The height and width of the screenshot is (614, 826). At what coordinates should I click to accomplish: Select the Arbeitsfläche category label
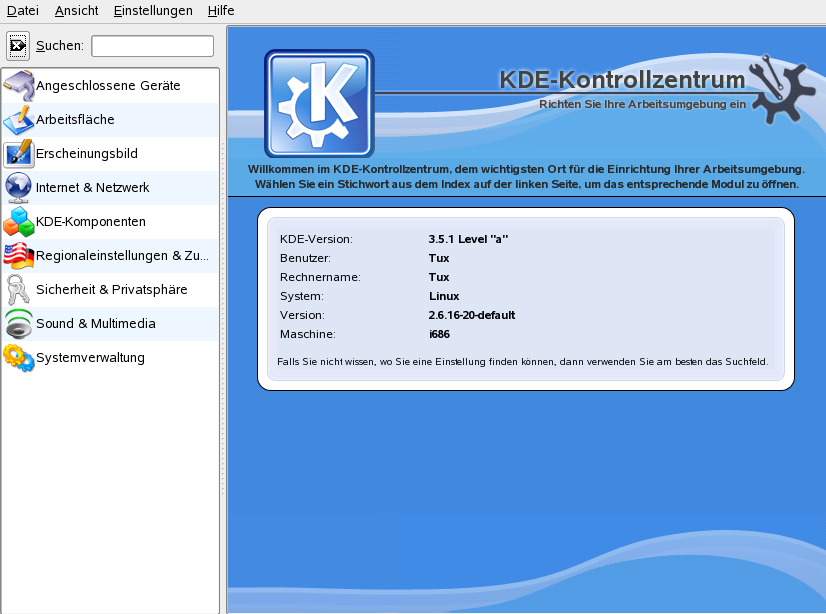coord(75,120)
